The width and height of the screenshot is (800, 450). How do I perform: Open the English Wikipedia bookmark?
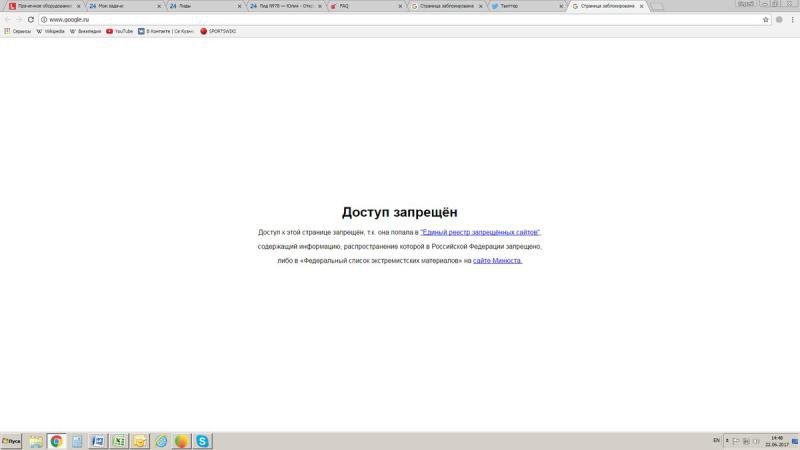tap(50, 31)
